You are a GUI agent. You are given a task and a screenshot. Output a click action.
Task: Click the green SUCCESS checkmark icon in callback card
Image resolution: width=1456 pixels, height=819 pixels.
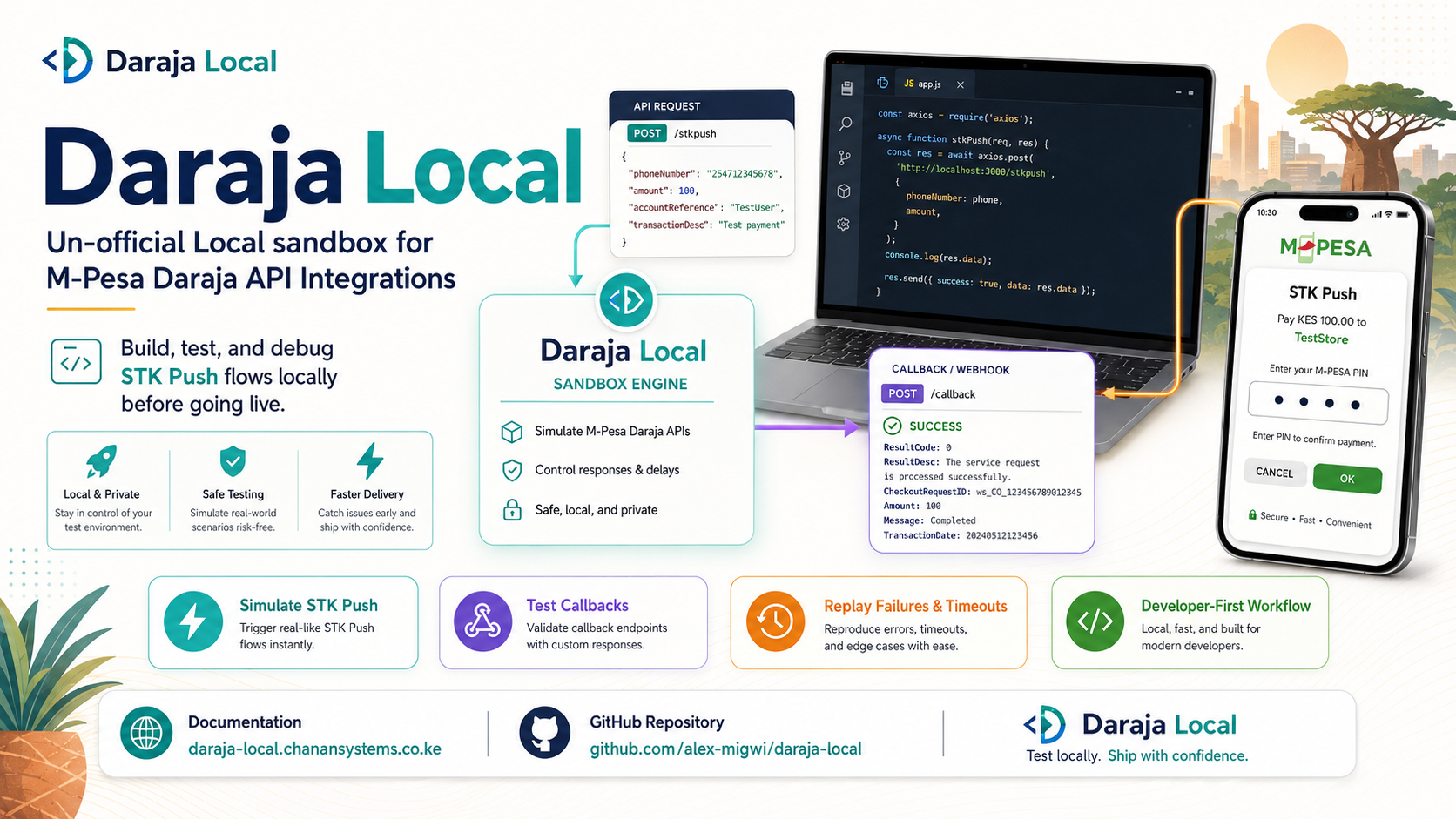[x=893, y=426]
